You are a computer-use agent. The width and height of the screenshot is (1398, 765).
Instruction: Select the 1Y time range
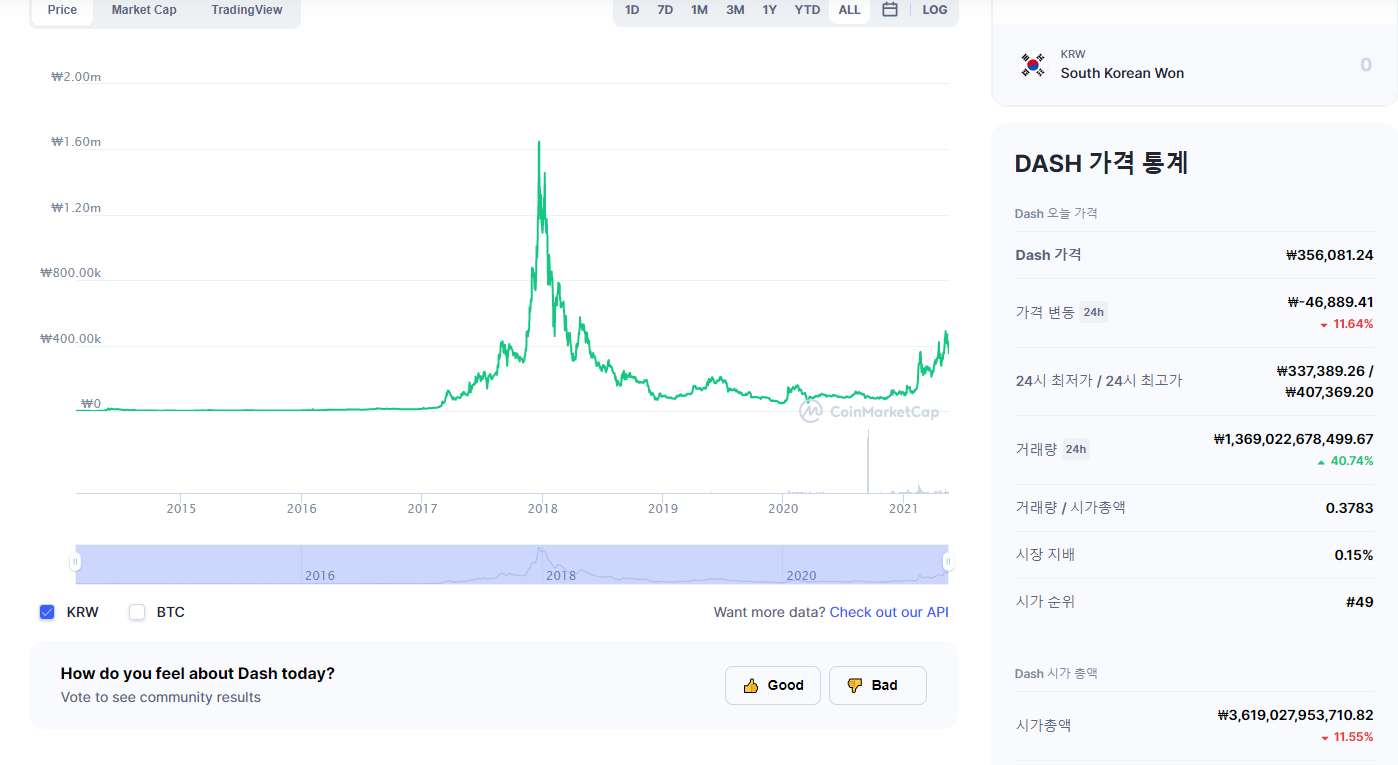pyautogui.click(x=769, y=10)
